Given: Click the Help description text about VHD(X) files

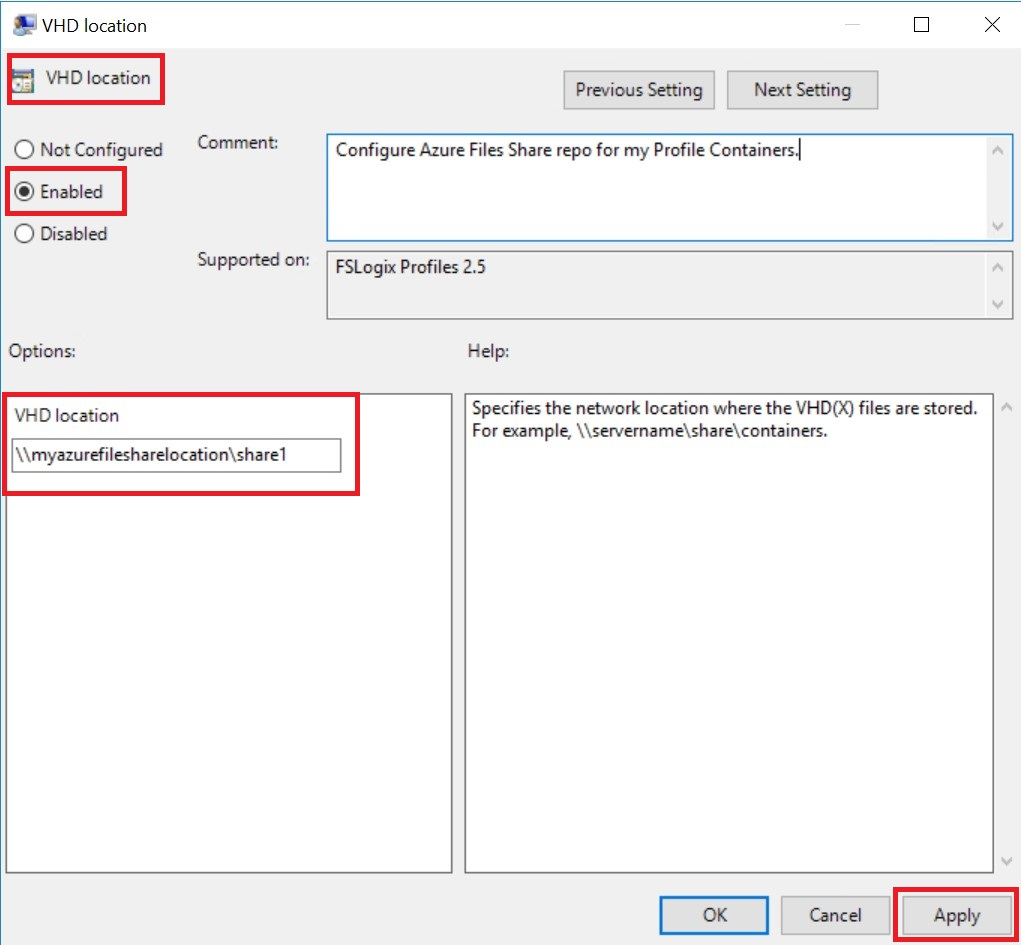Looking at the screenshot, I should pos(724,419).
